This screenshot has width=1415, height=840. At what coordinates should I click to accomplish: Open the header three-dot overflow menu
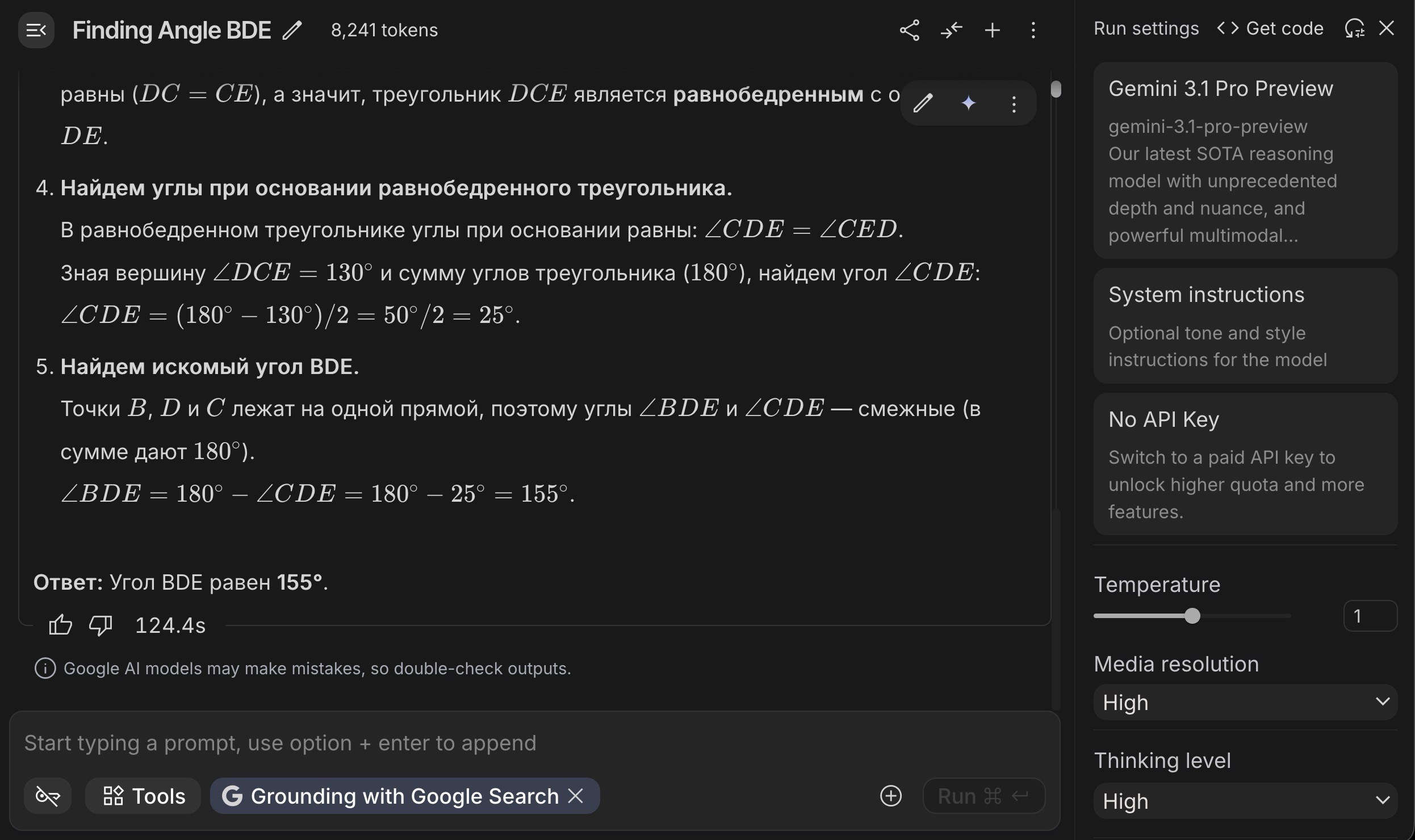[1033, 30]
